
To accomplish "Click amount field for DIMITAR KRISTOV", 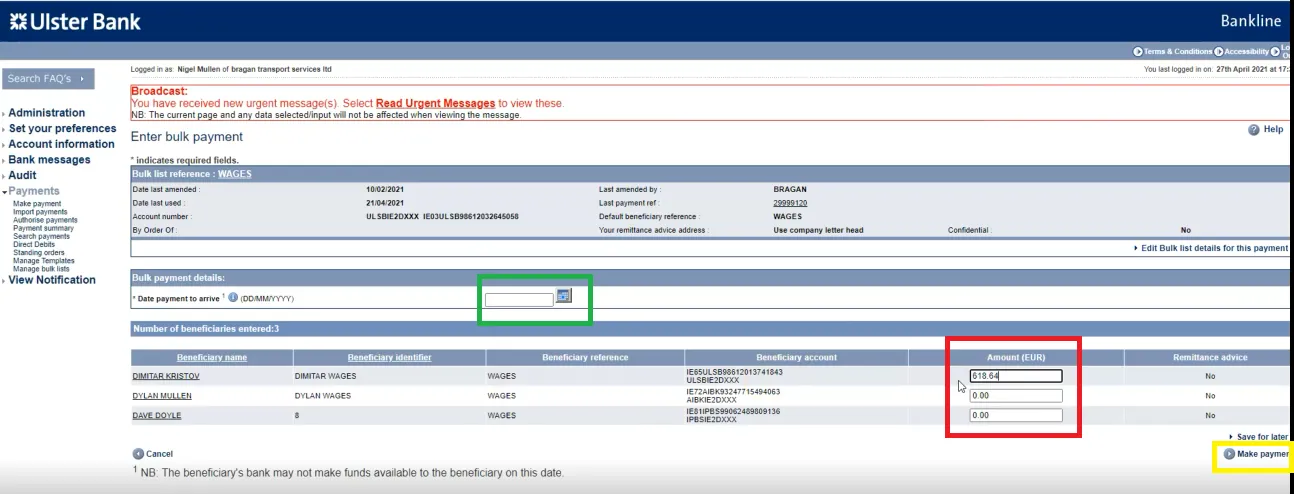I will tap(1015, 376).
